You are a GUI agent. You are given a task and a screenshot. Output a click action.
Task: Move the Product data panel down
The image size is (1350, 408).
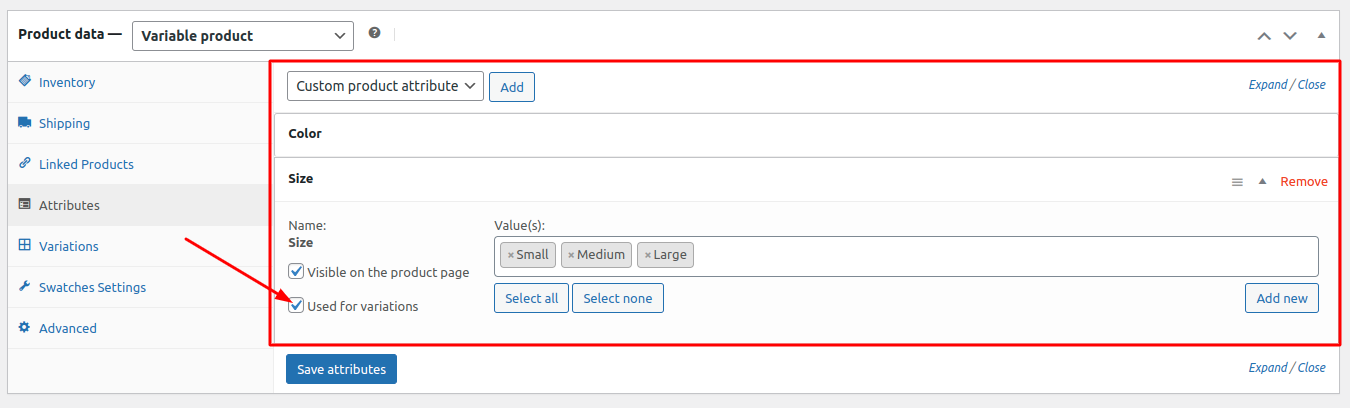(x=1290, y=35)
